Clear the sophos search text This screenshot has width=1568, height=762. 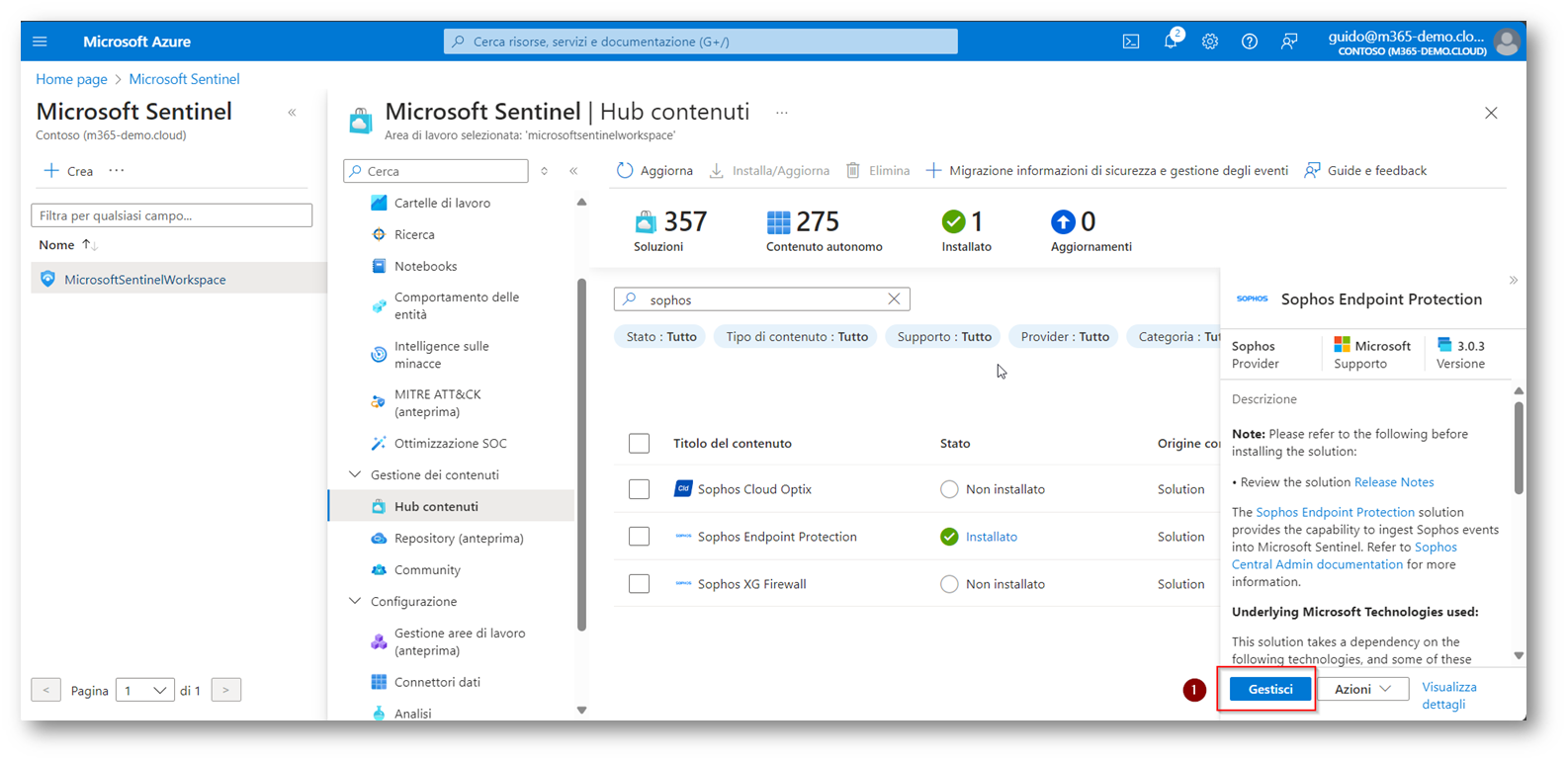[894, 298]
